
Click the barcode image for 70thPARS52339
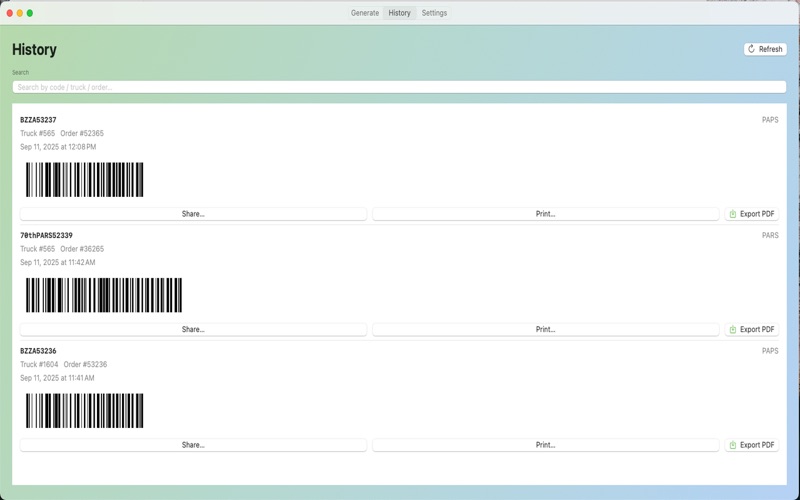104,295
